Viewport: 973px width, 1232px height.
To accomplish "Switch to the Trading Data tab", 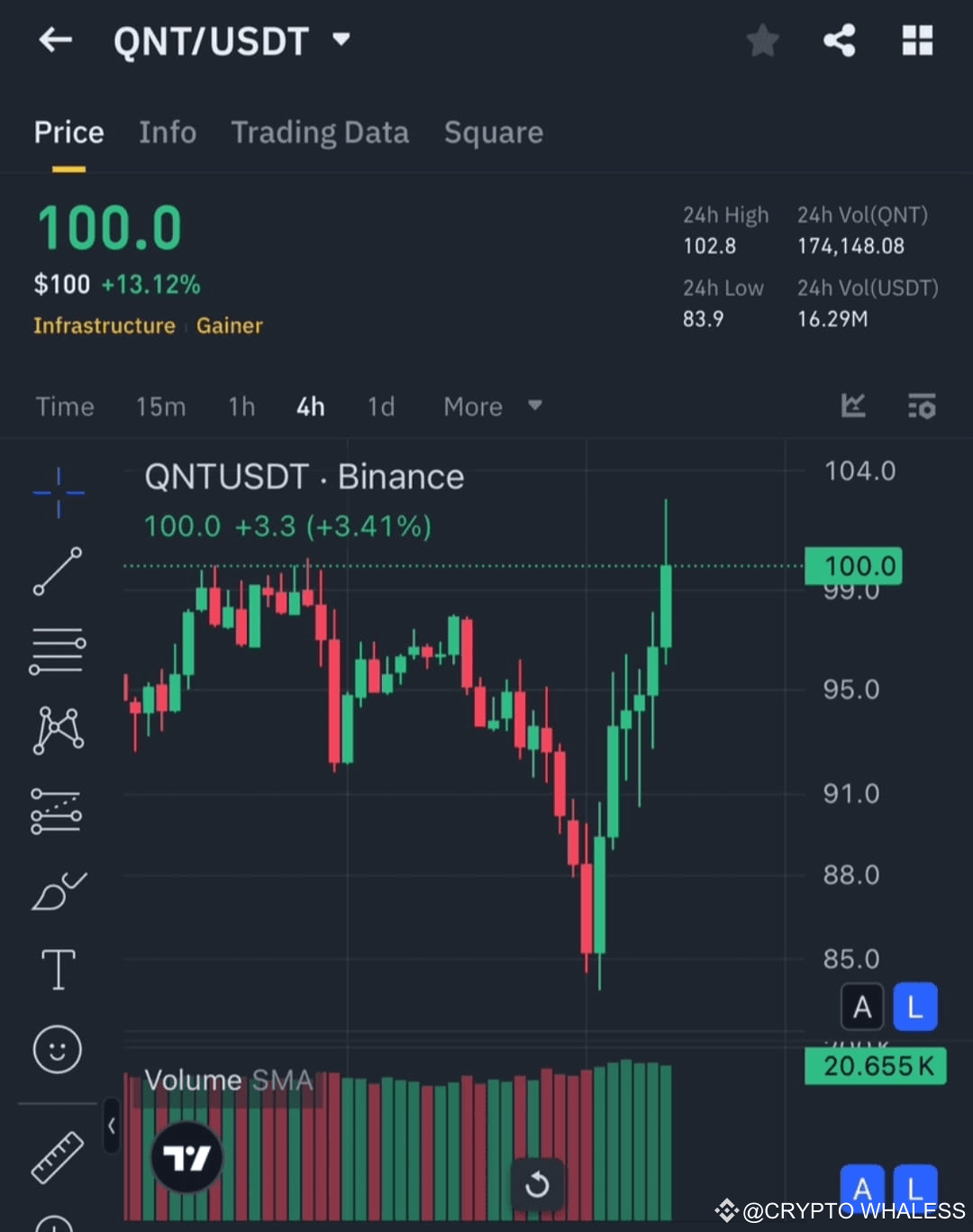I will [321, 132].
